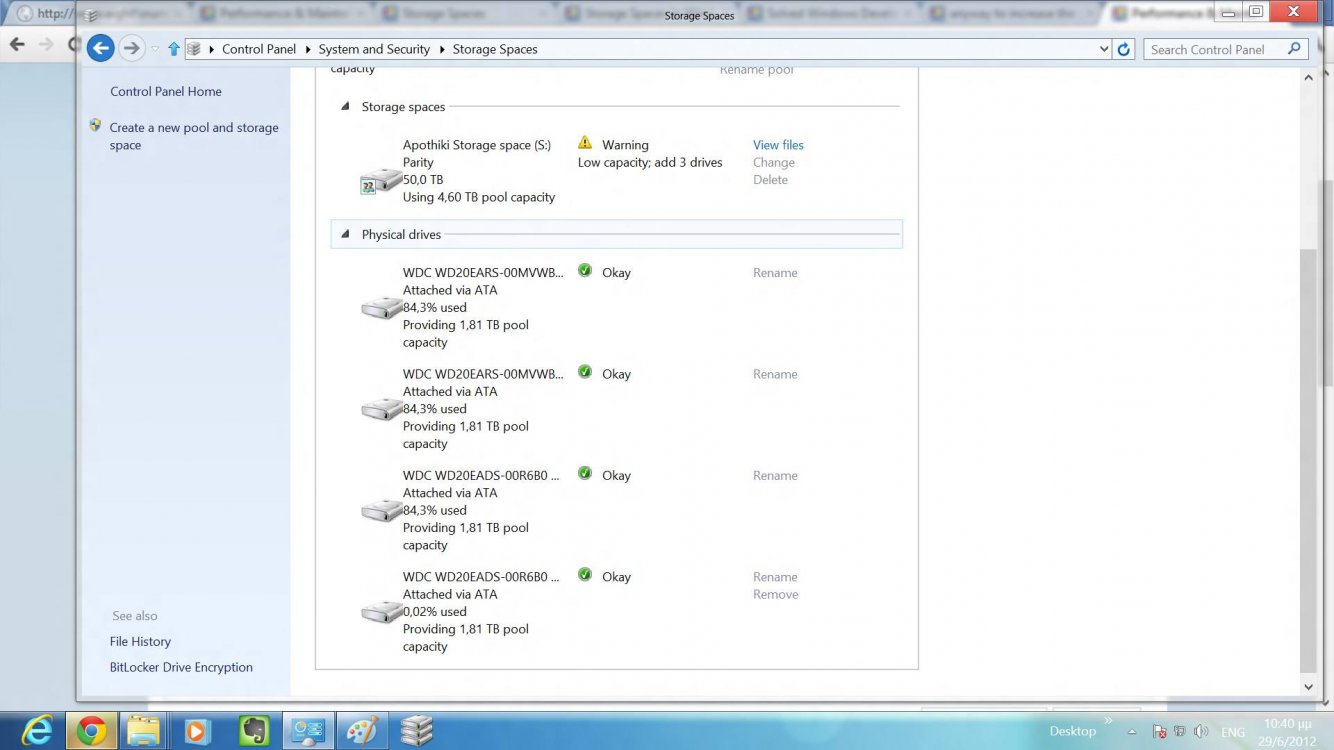Select the Low capacity; add 3 drives text
1334x750 pixels.
650,162
